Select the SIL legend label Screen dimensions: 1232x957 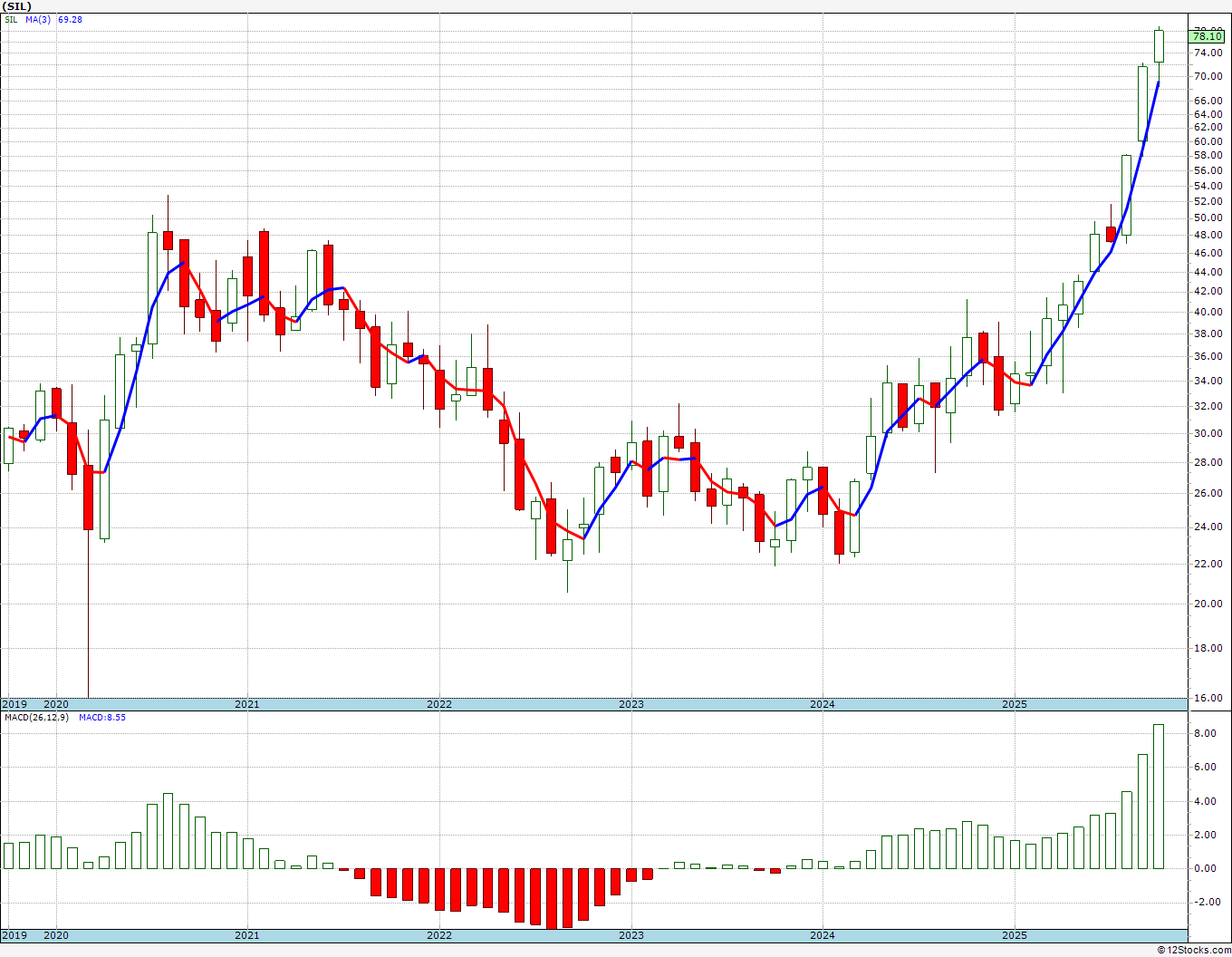pyautogui.click(x=11, y=19)
